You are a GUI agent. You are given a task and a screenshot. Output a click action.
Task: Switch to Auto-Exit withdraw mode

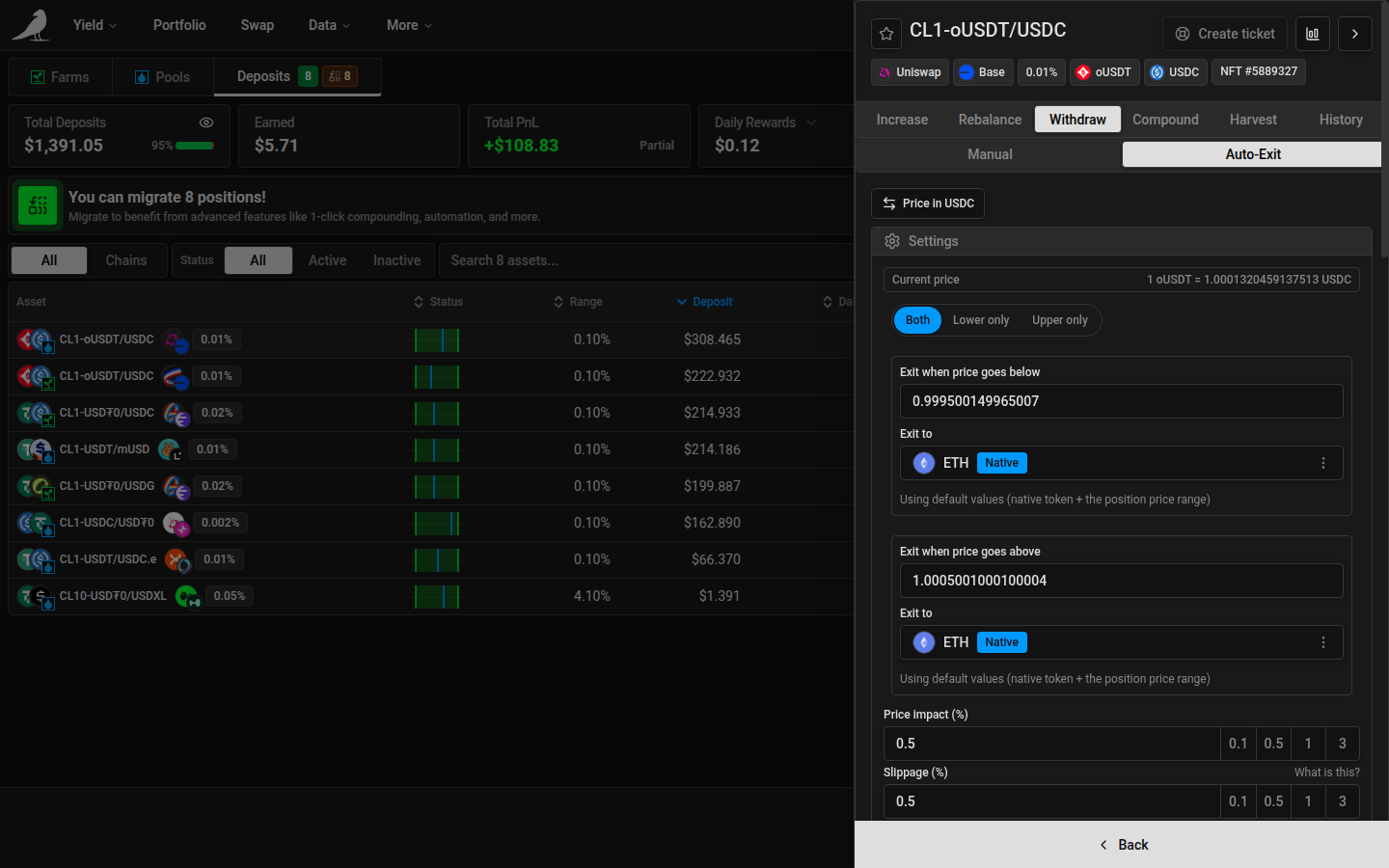tap(1253, 154)
